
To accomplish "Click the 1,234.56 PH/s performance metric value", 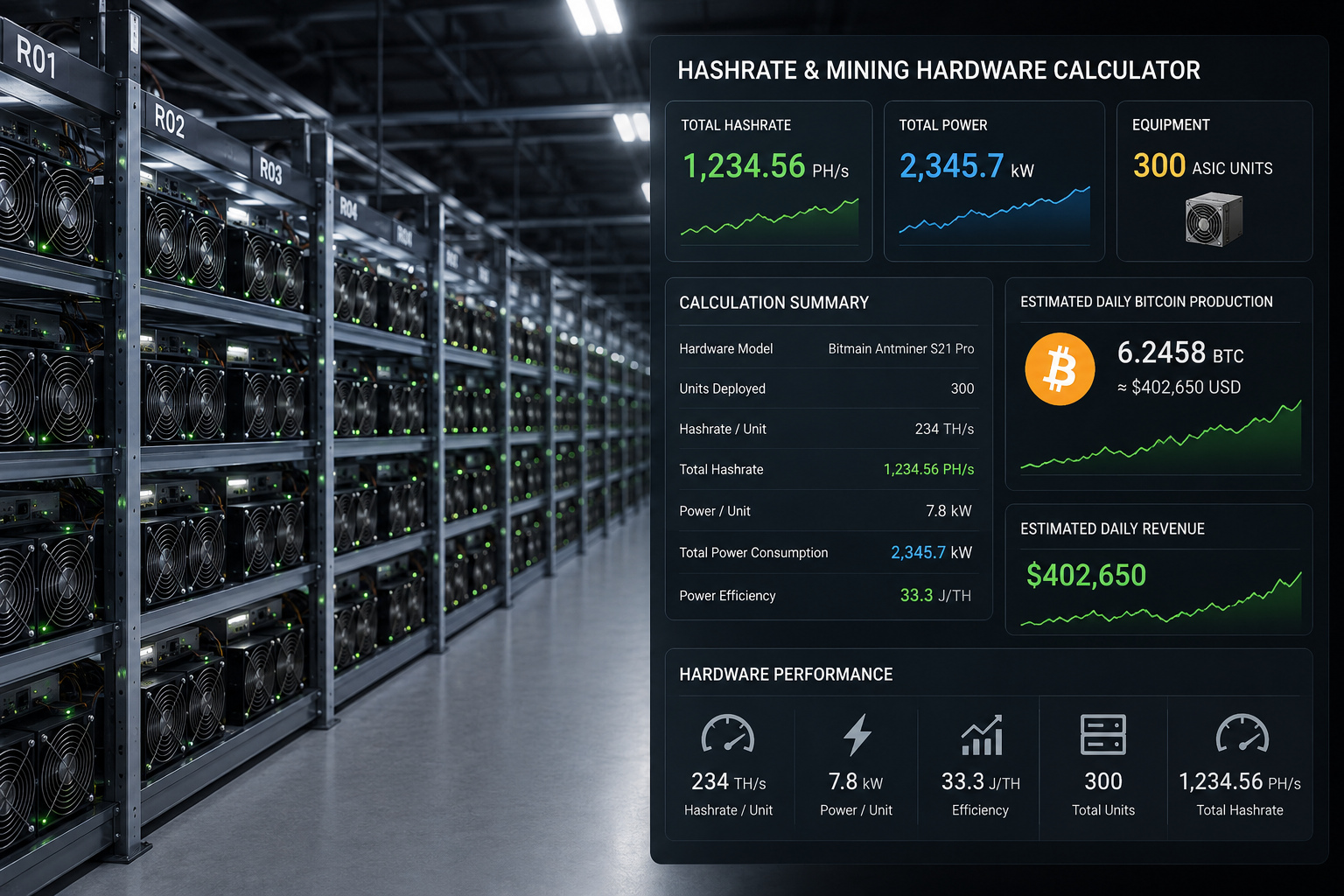I will [1240, 781].
